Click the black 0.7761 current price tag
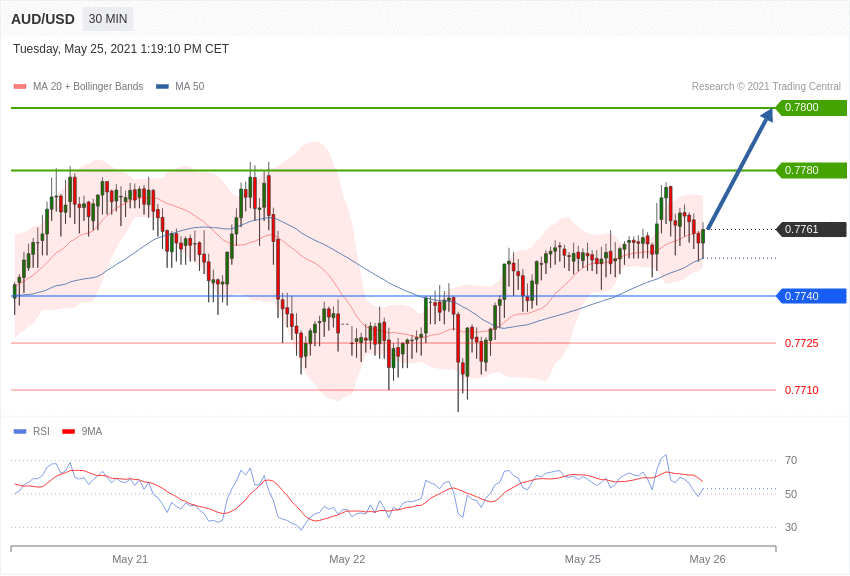This screenshot has width=850, height=576. 812,229
